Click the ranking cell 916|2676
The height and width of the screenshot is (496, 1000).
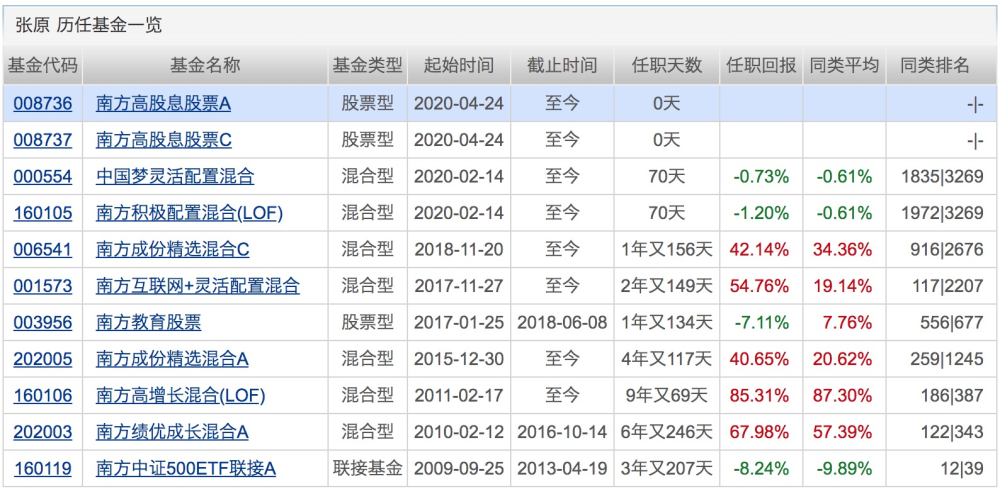tap(947, 250)
